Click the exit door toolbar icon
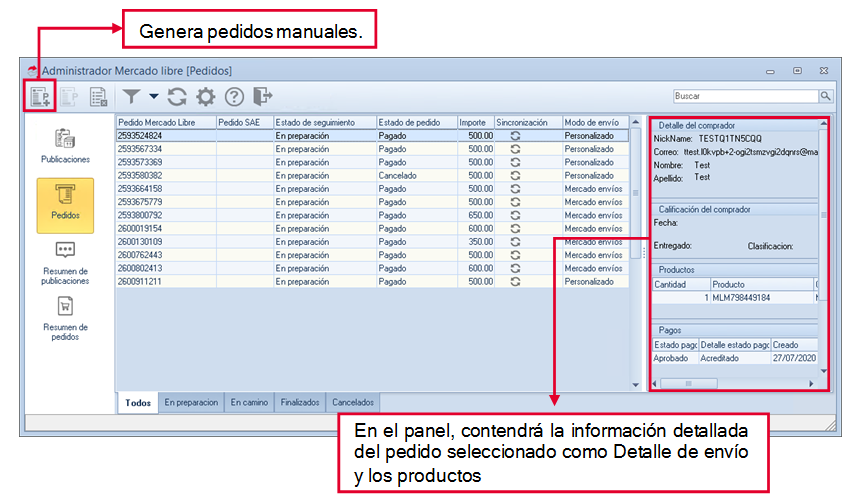859x498 pixels. [x=263, y=96]
